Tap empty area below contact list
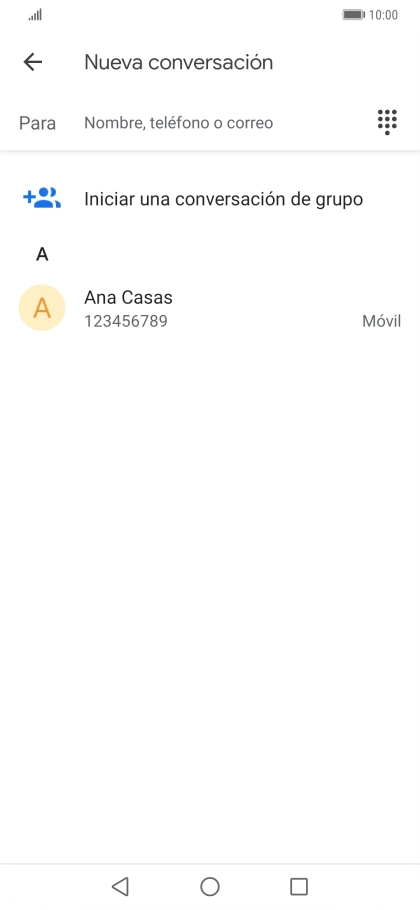Screen dimensions: 420x910 pos(210,598)
